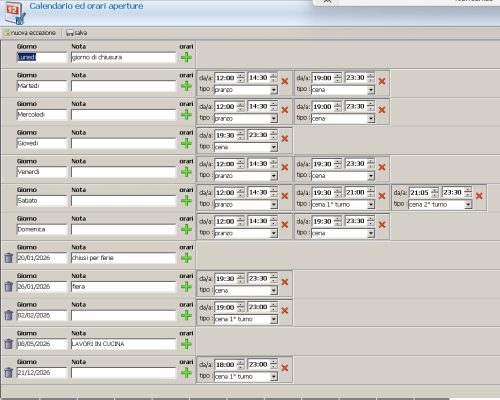This screenshot has height=400, width=500.
Task: Adjust Sabato 21:05 start time stepper
Action: (435, 192)
